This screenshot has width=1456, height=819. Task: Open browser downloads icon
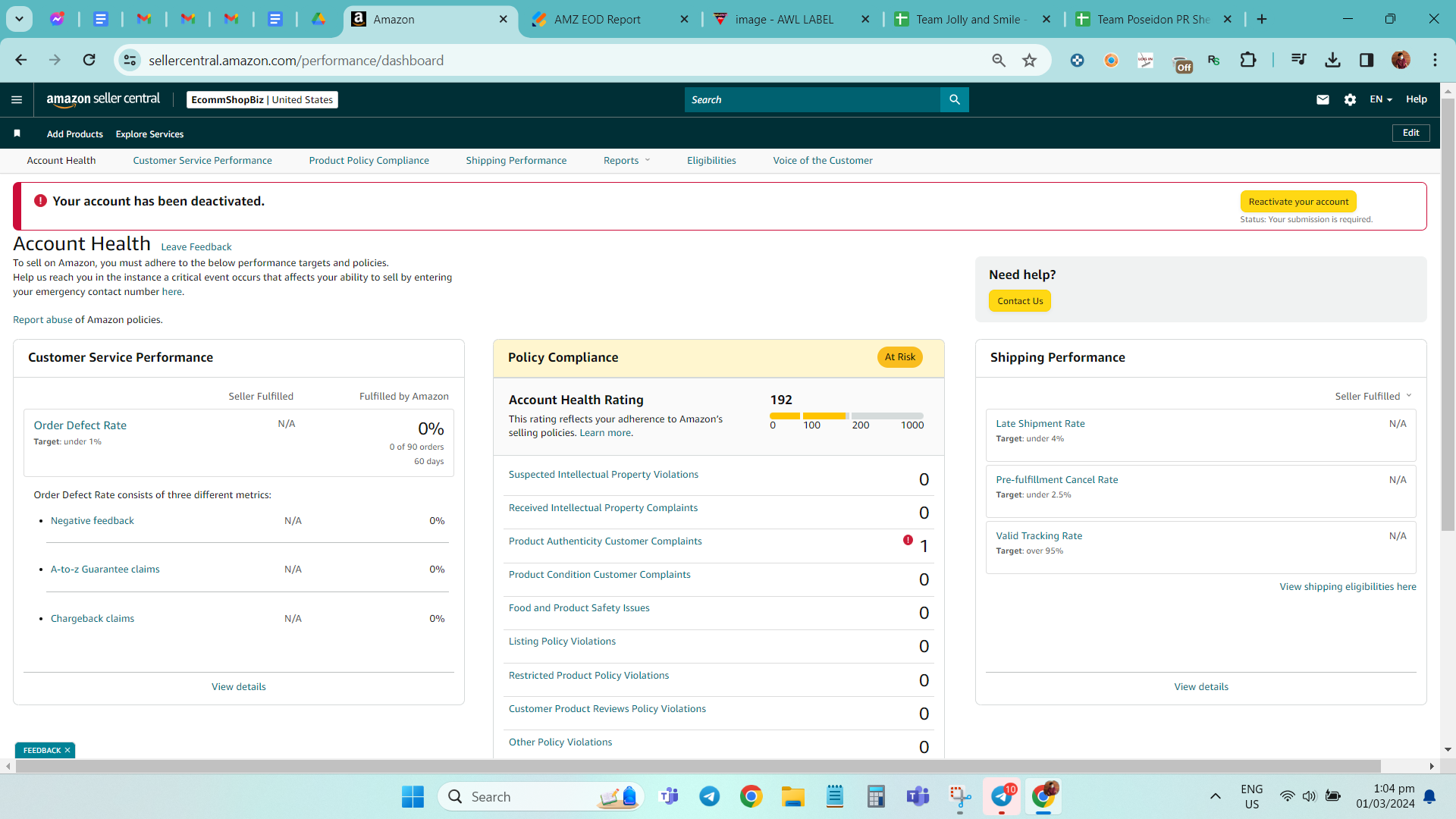(1332, 60)
